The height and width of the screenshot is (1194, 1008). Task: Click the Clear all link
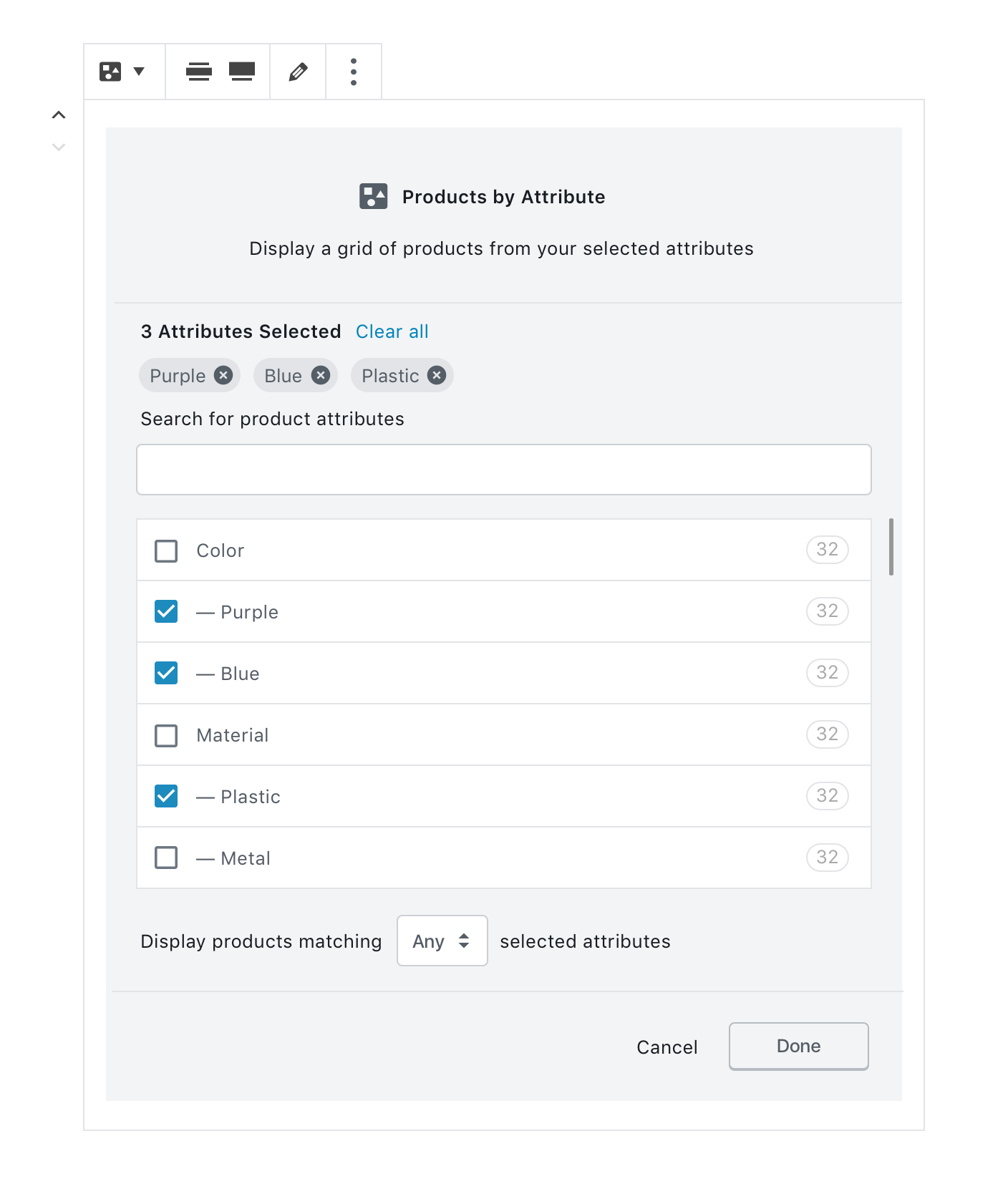392,331
